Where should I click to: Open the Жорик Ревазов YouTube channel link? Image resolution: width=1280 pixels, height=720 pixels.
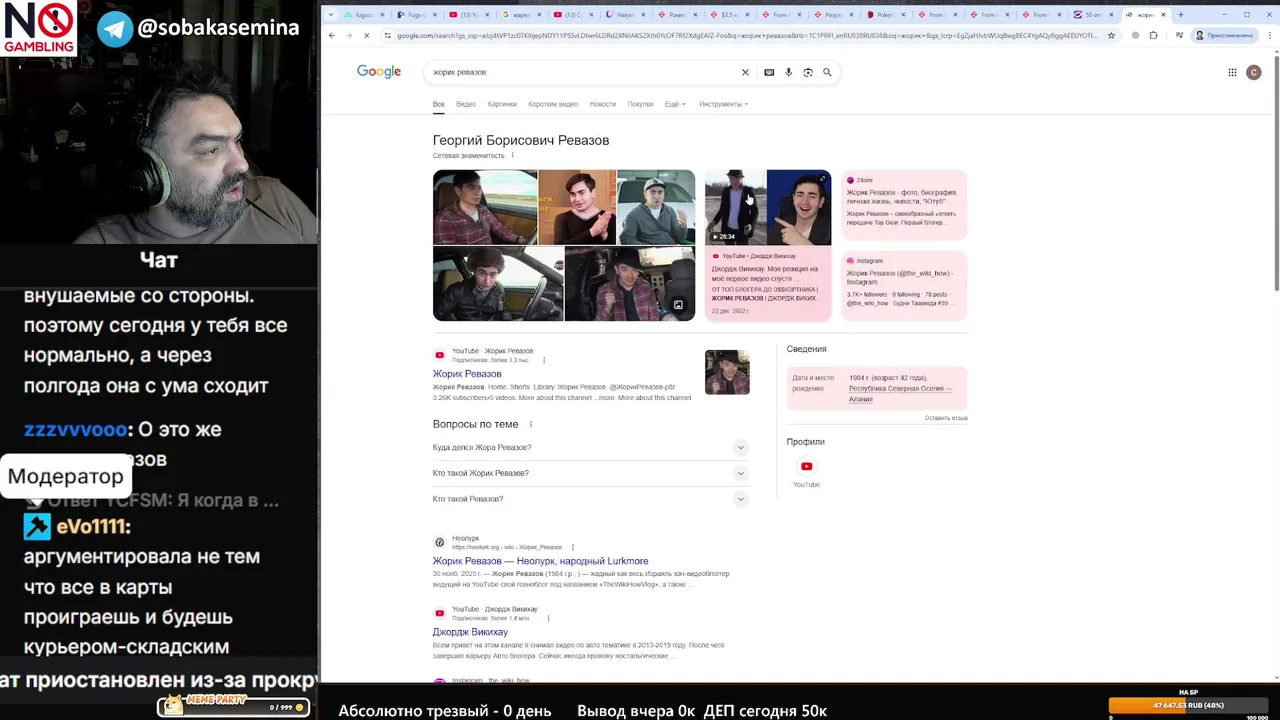pos(467,374)
